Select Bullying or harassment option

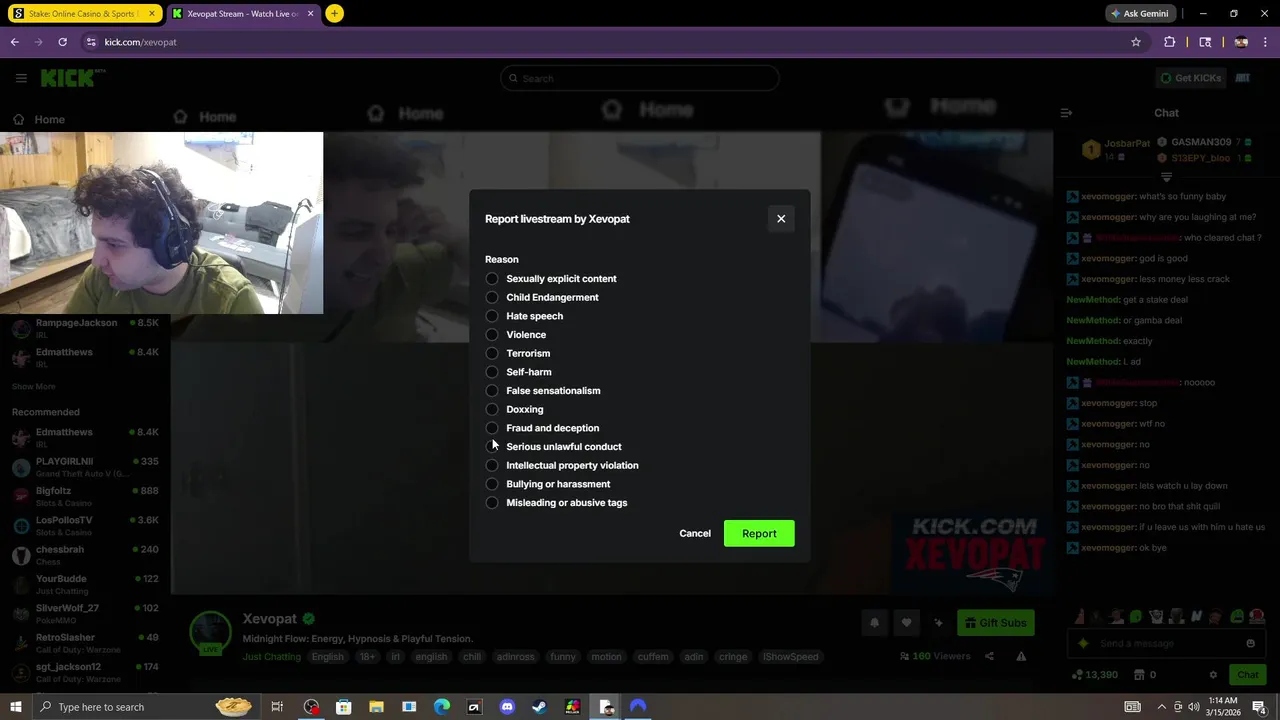(492, 484)
